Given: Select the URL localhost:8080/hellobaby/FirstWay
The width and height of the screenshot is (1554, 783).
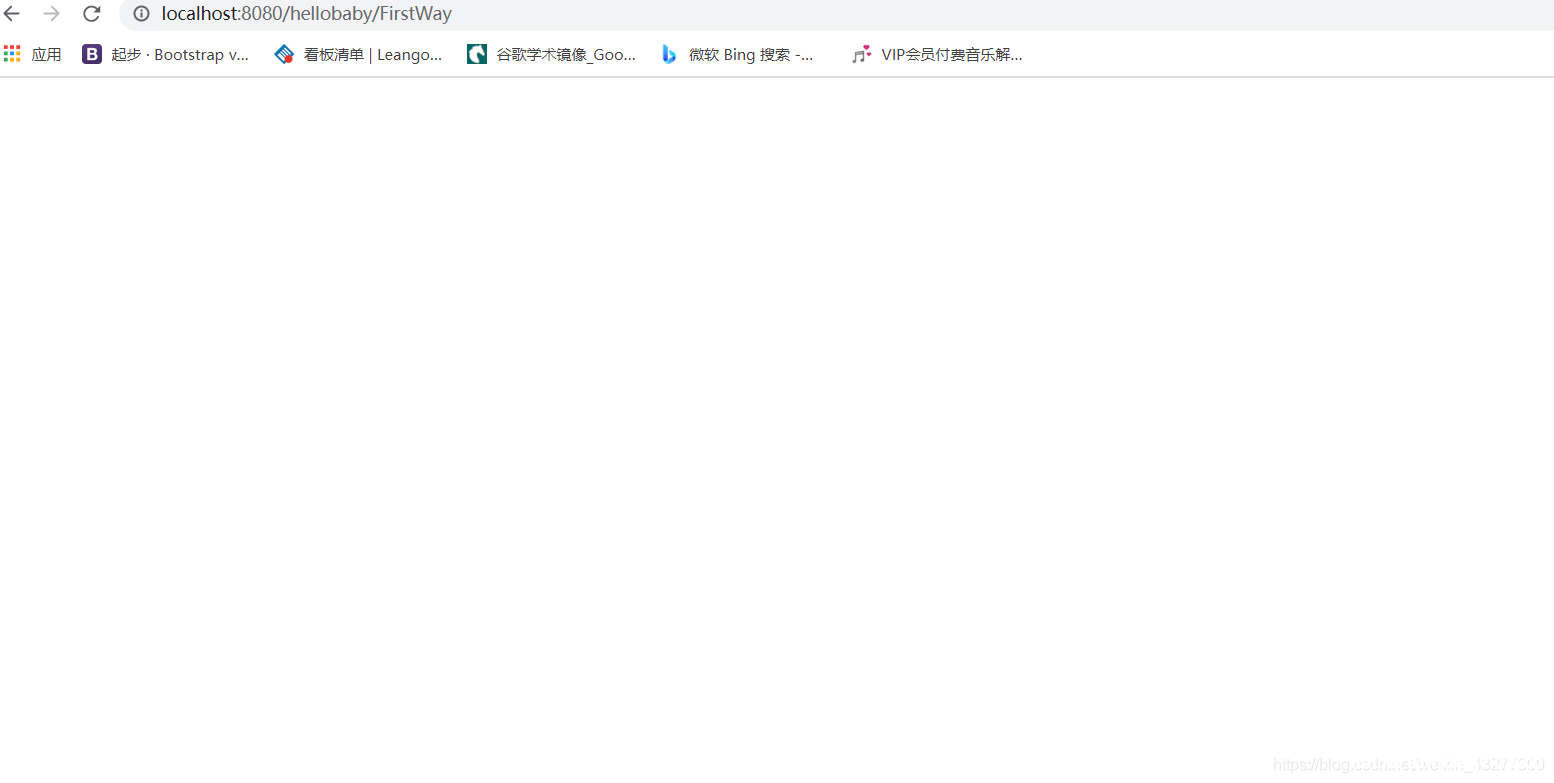Looking at the screenshot, I should pos(305,14).
